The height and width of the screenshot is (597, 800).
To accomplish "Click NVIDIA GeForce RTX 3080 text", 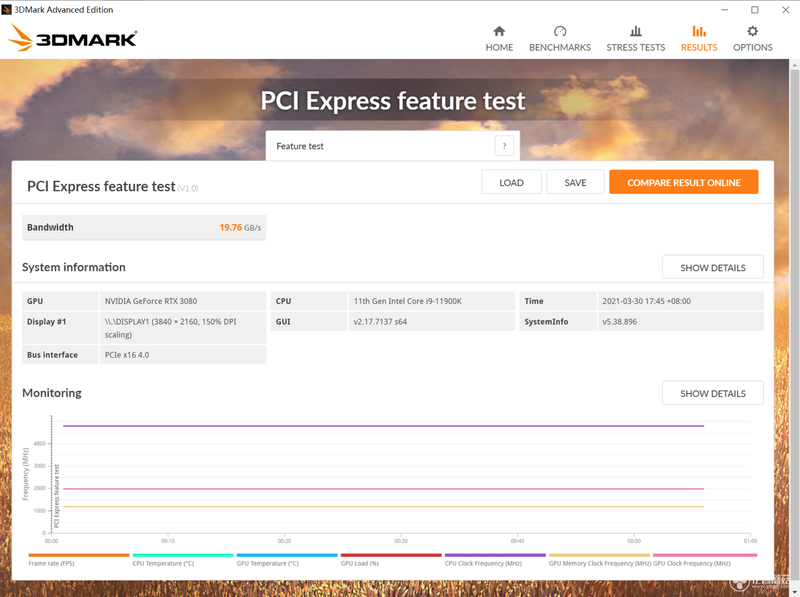I will click(151, 301).
